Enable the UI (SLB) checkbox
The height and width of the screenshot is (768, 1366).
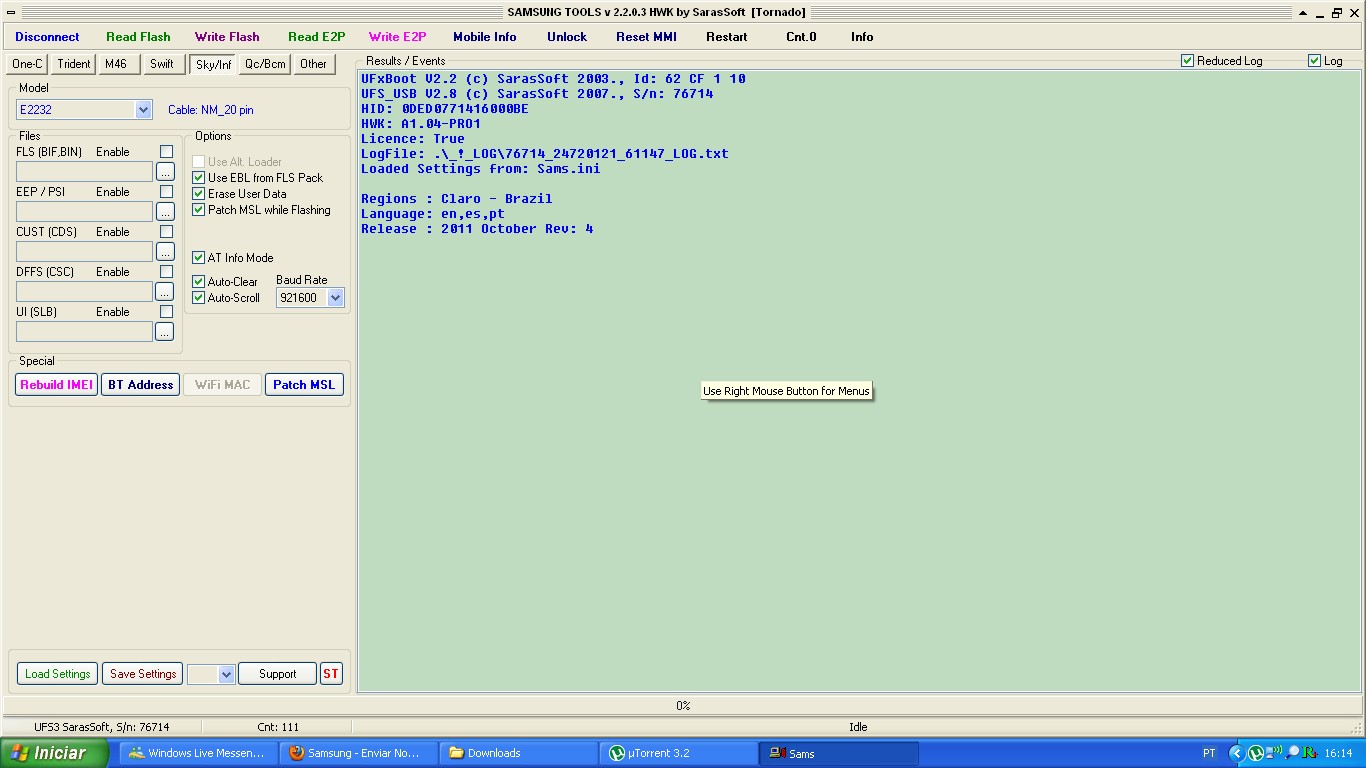166,312
